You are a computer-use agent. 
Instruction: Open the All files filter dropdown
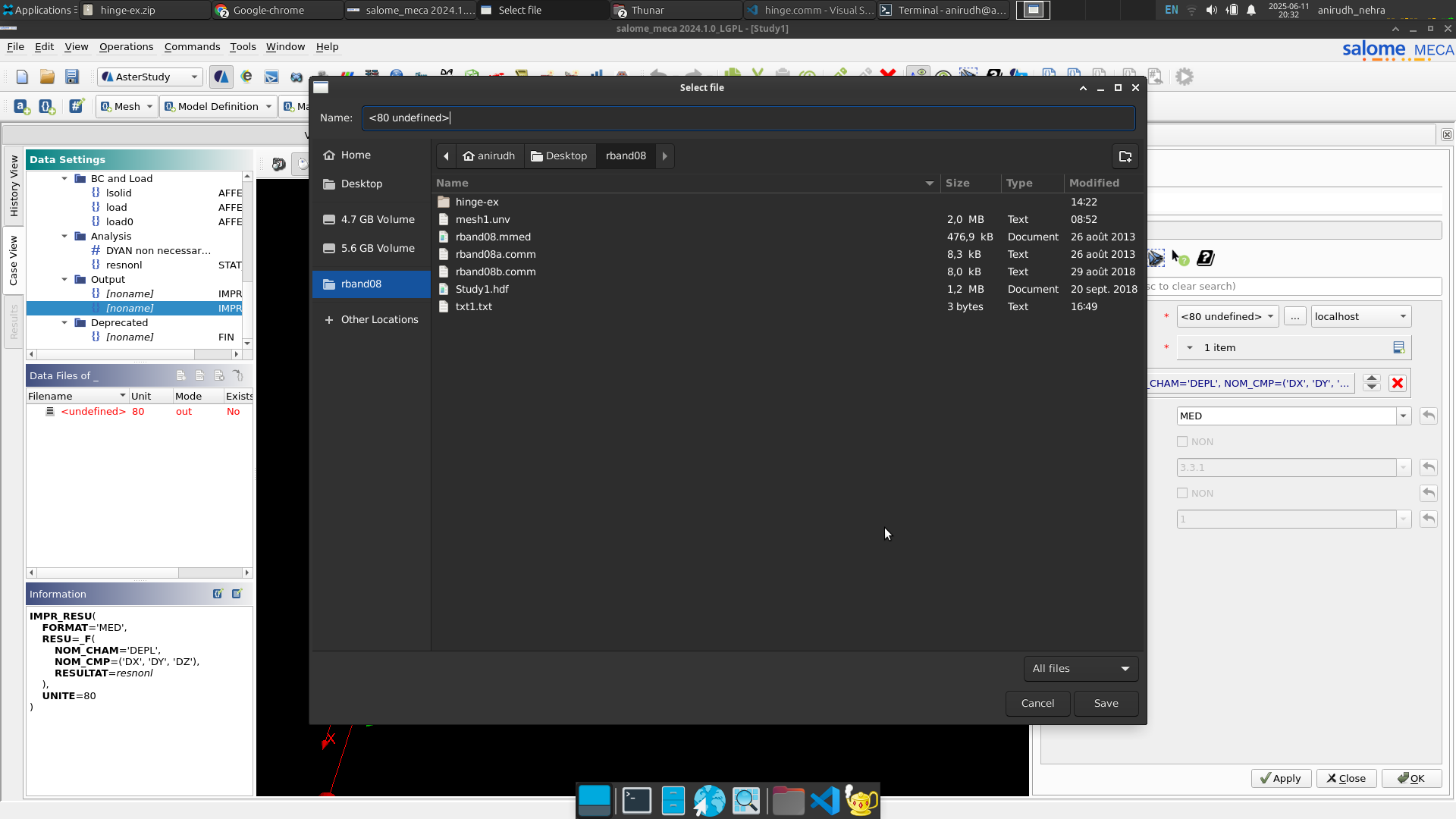pyautogui.click(x=1081, y=669)
